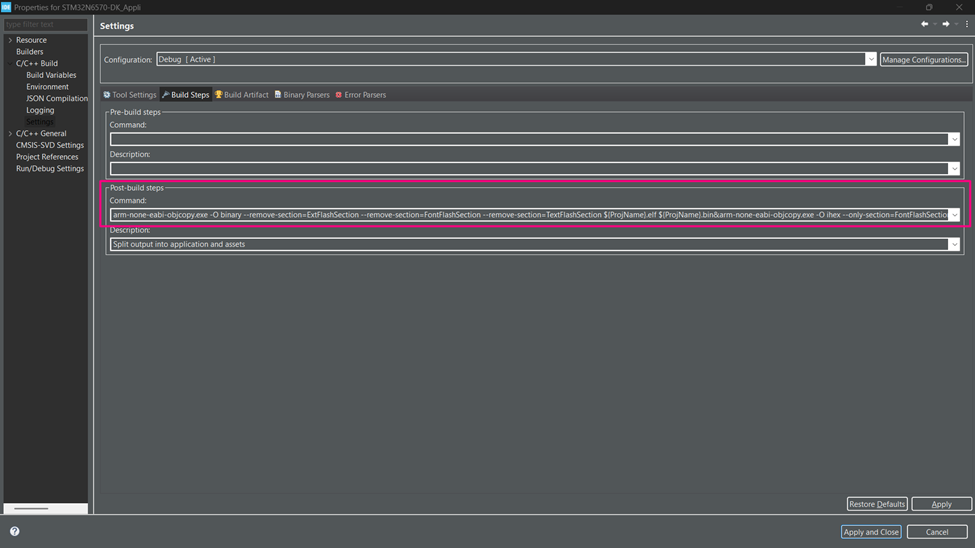Expand the Resource tree node
Screen dimensions: 975x548
(x=10, y=40)
